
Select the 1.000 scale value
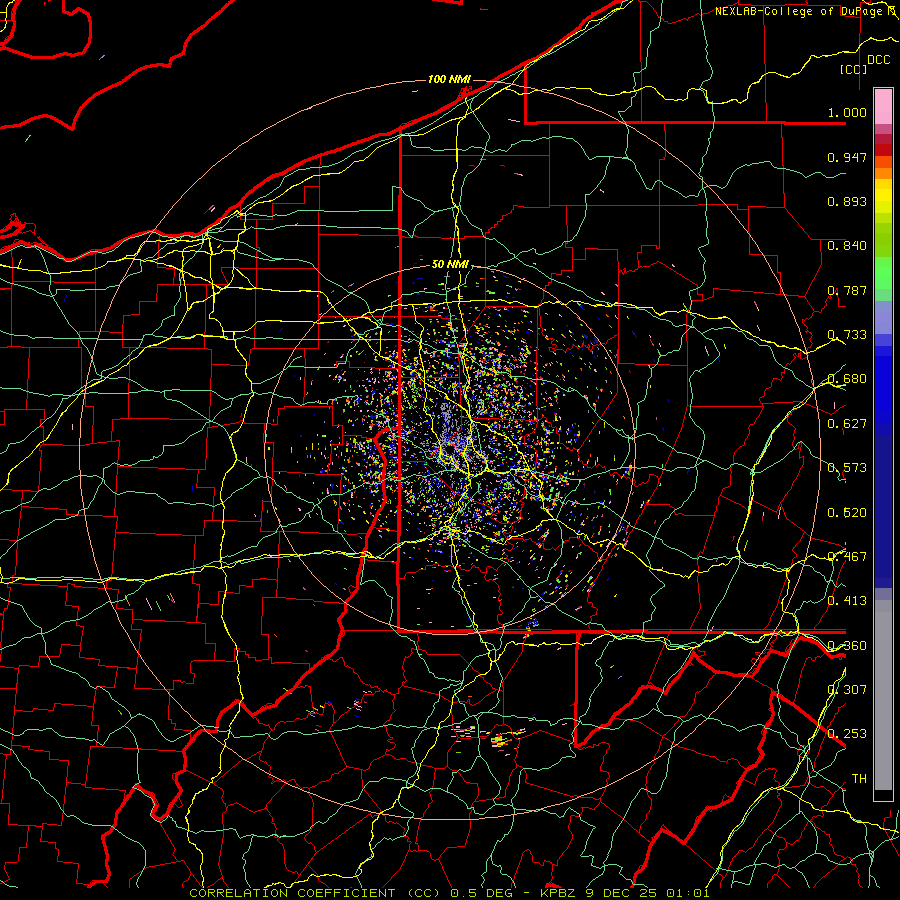pyautogui.click(x=847, y=112)
